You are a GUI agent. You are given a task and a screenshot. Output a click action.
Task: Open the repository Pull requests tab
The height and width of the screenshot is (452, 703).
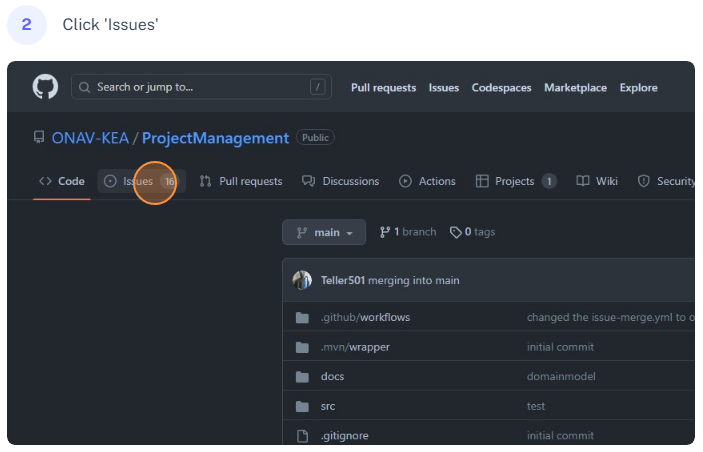tap(241, 181)
